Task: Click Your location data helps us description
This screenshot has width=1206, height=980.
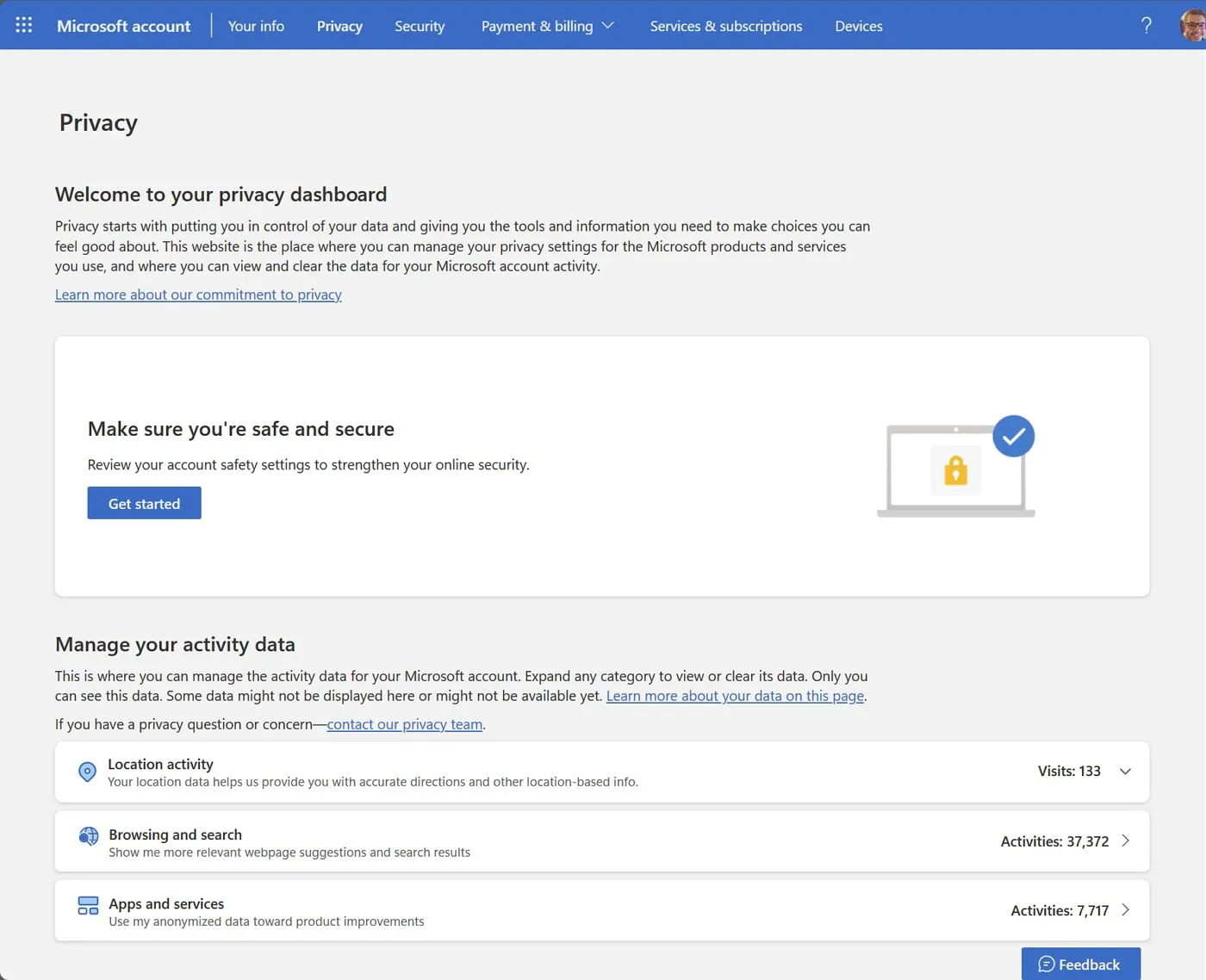Action: coord(373,782)
